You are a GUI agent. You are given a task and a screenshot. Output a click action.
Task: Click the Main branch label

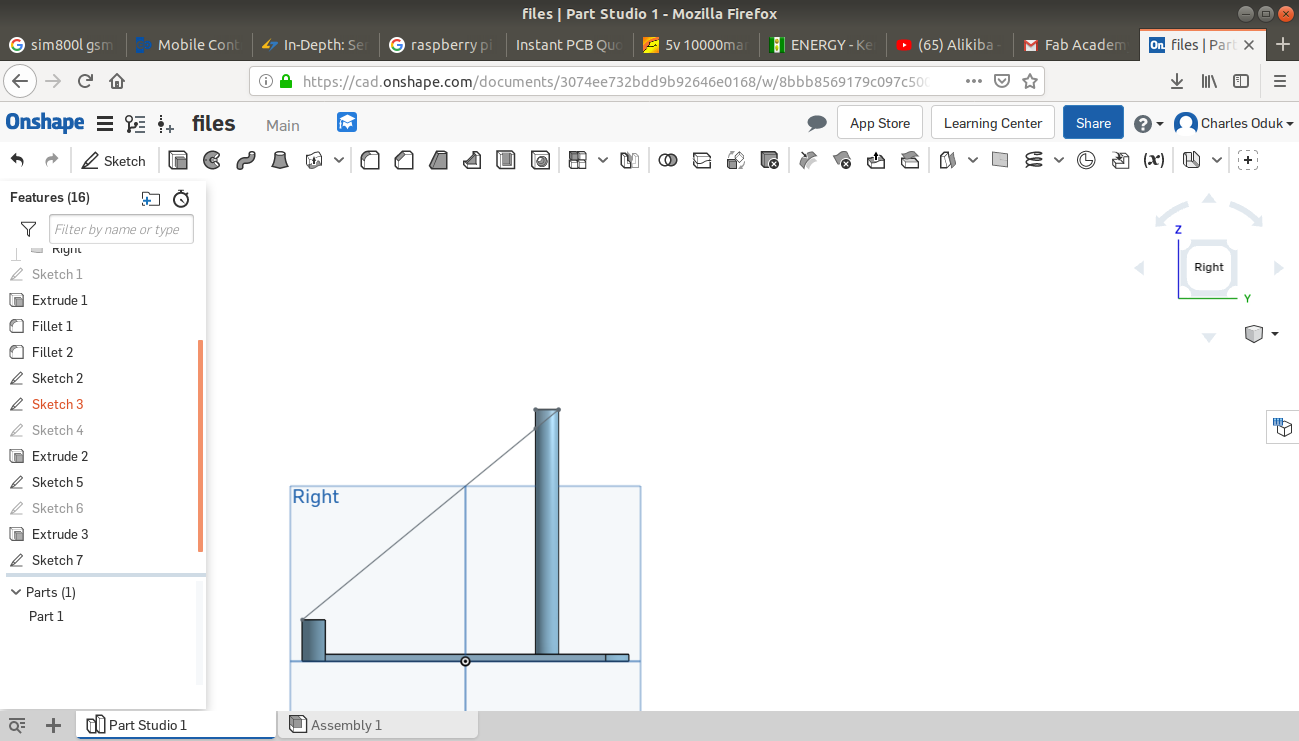coord(283,125)
